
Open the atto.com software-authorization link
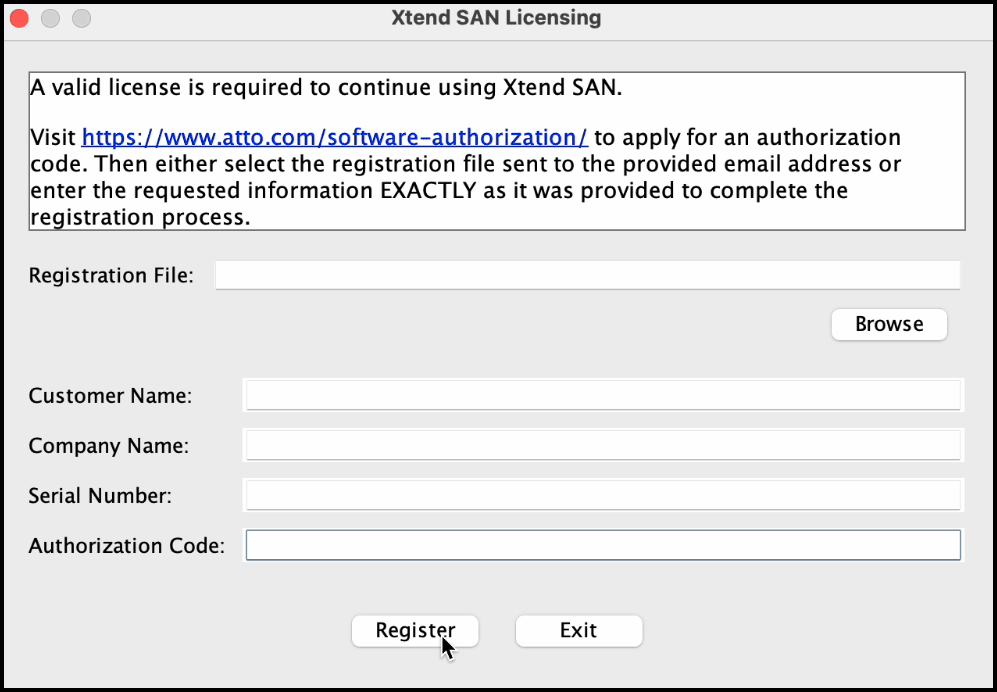[x=334, y=137]
